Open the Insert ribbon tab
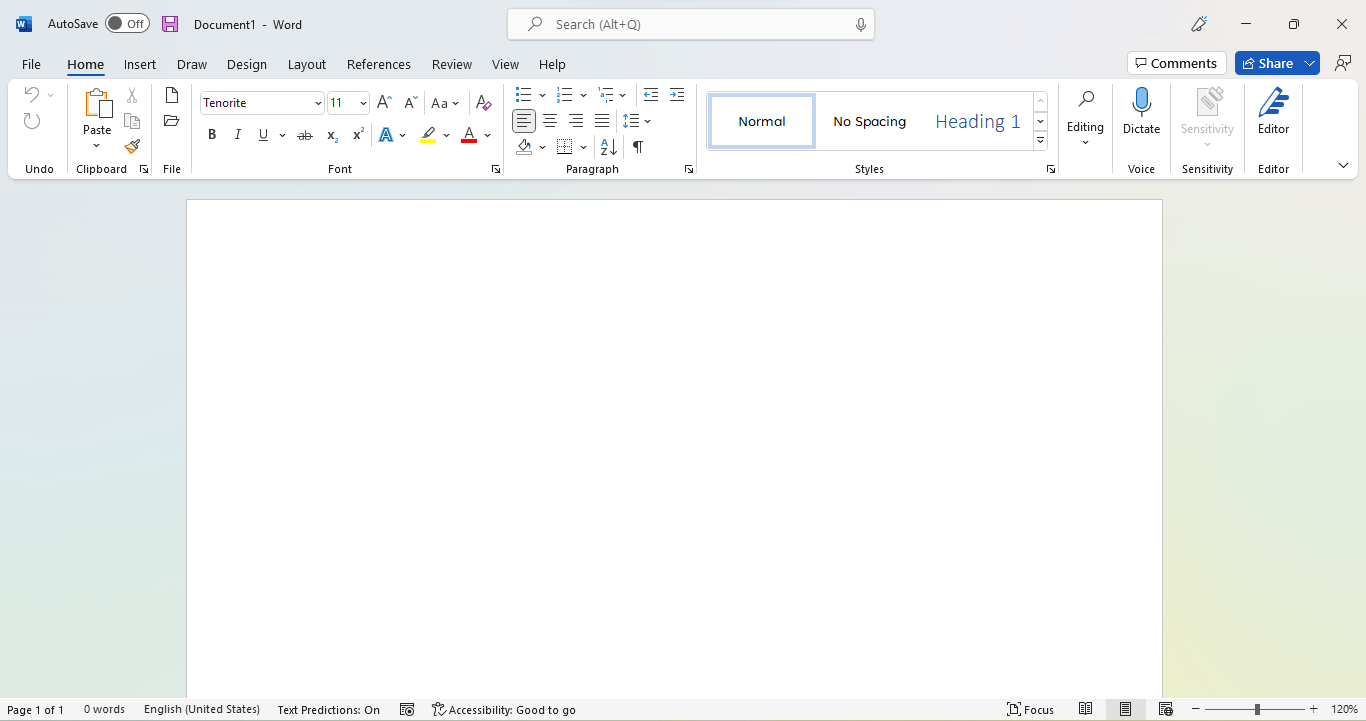The height and width of the screenshot is (721, 1366). click(140, 64)
